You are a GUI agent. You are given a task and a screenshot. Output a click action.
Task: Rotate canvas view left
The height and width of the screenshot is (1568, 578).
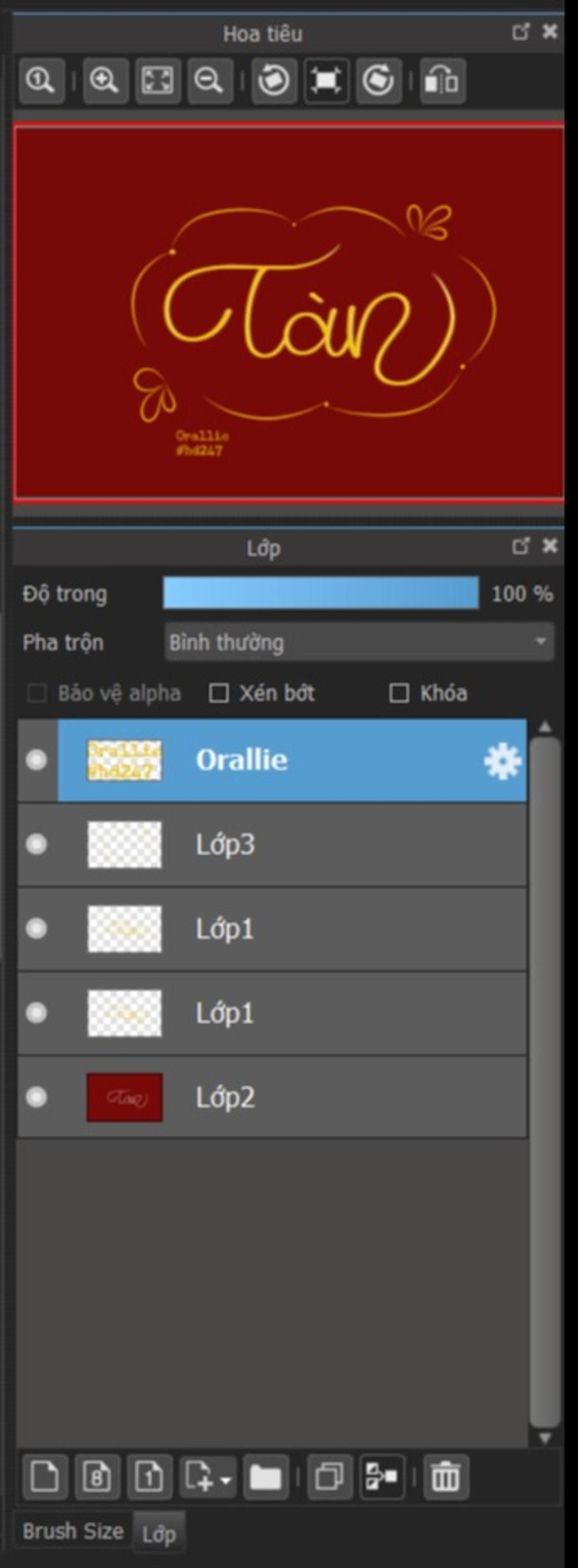(274, 80)
